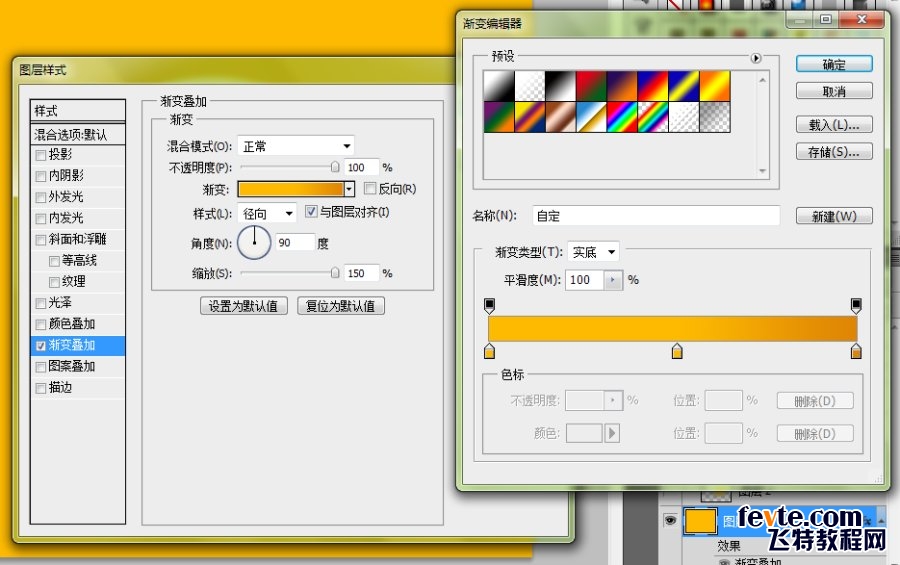Image resolution: width=900 pixels, height=565 pixels.
Task: Enable the 投影 drop shadow checkbox
Action: (41, 155)
